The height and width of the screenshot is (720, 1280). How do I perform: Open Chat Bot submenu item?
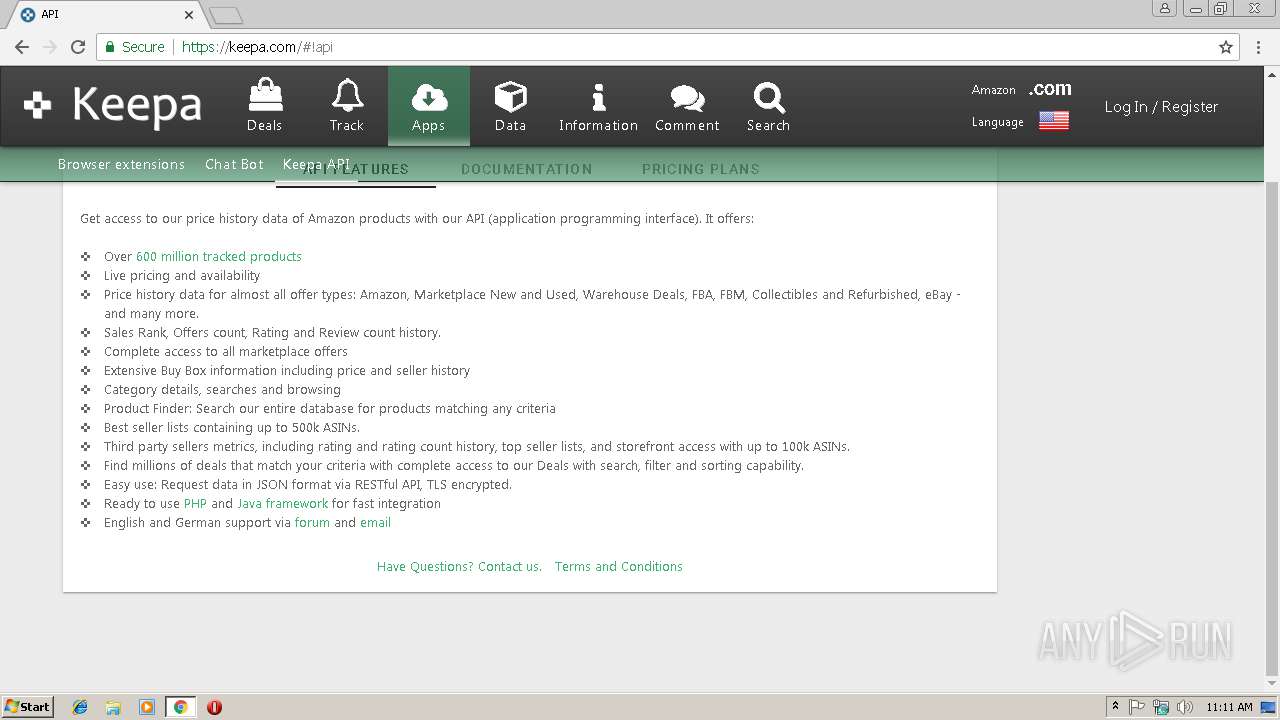pyautogui.click(x=234, y=164)
